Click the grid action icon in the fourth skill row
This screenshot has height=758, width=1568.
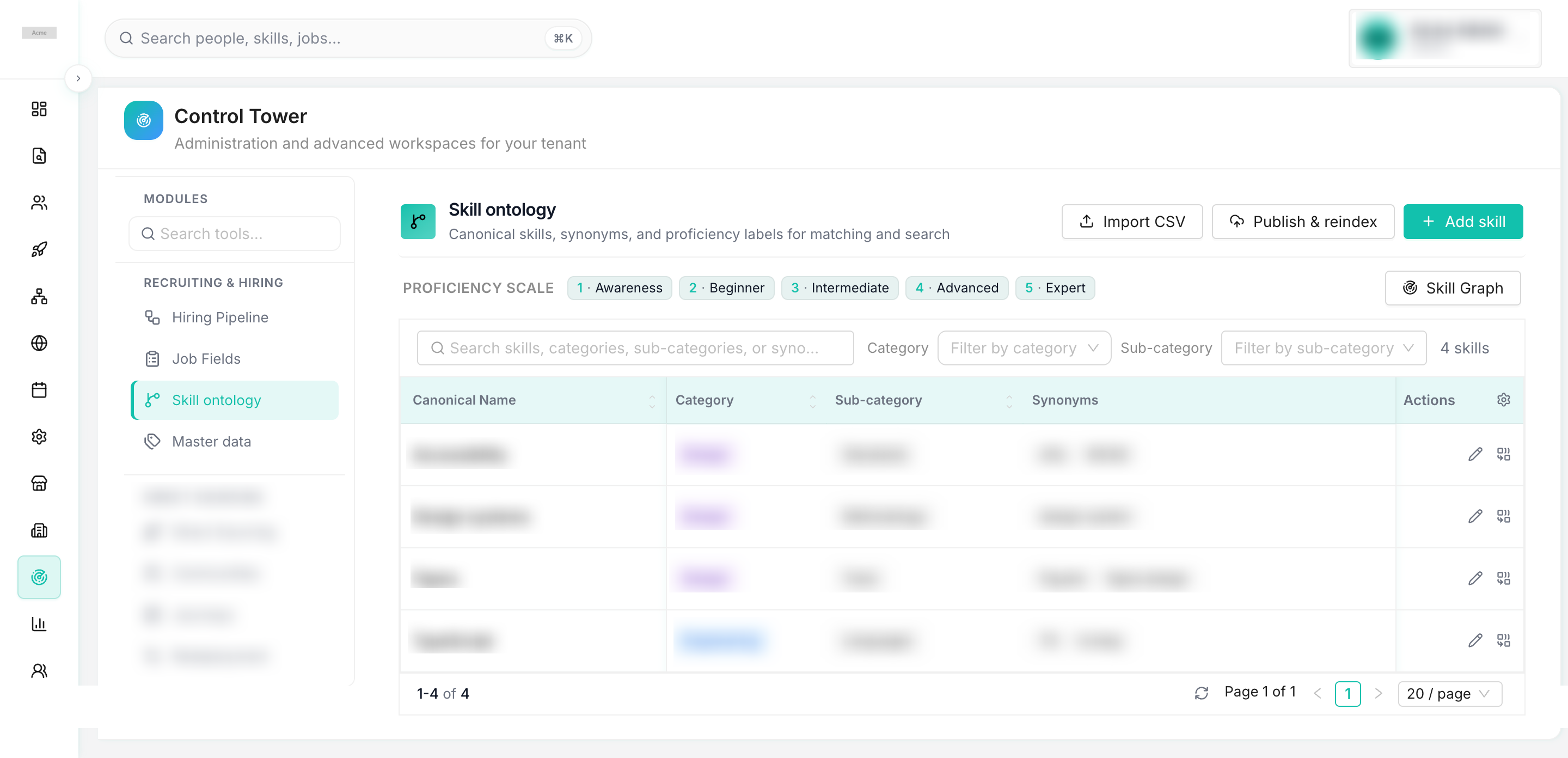tap(1503, 640)
